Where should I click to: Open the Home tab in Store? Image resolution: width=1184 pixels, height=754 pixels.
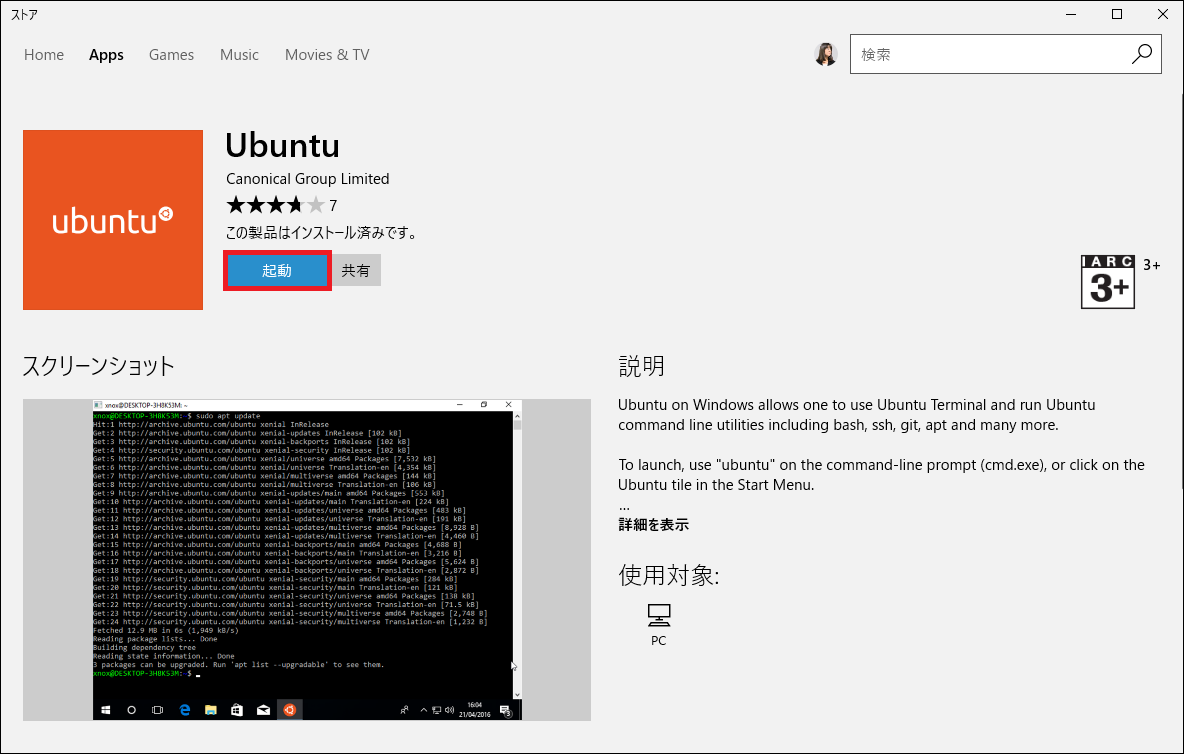(44, 55)
